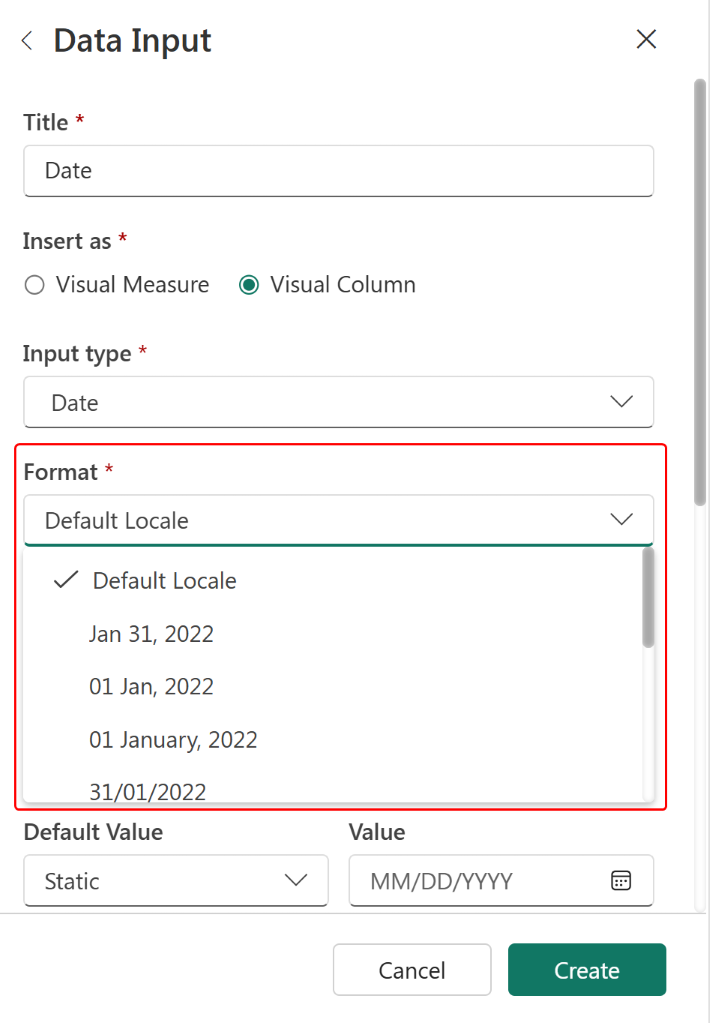710x1023 pixels.
Task: Click the MM/DD/YYYY value input field
Action: (501, 881)
